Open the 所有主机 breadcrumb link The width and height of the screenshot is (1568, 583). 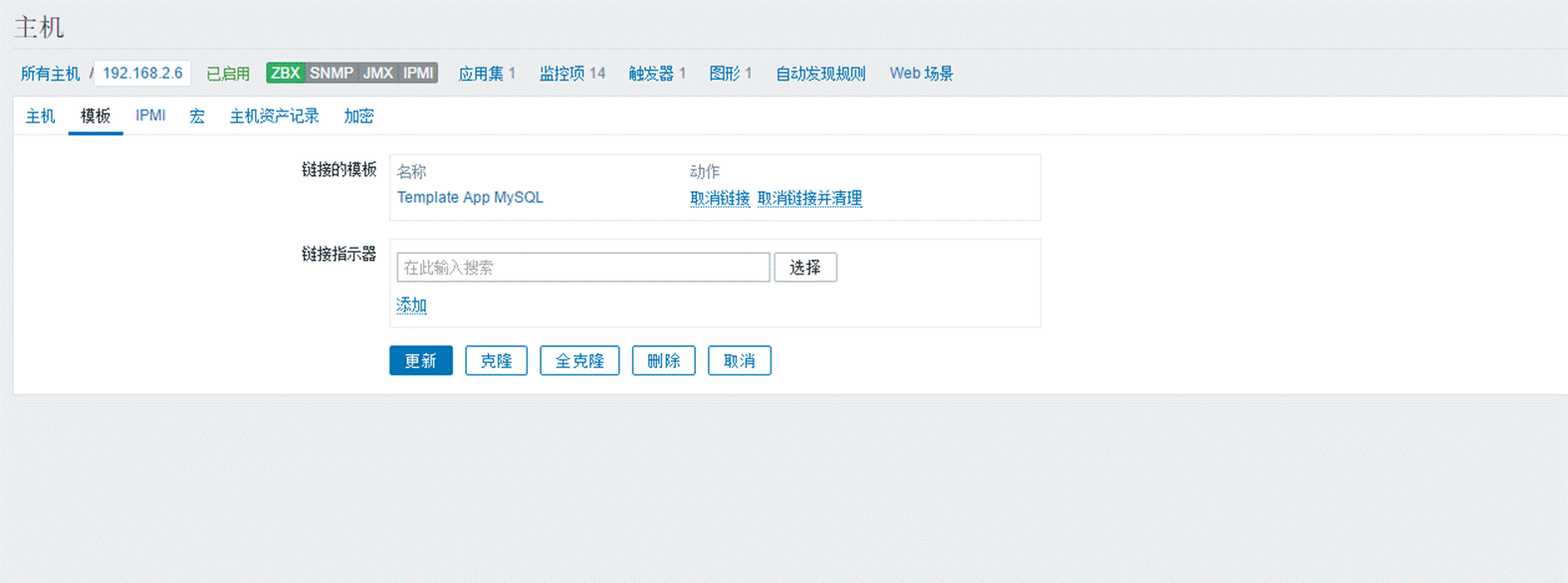(x=50, y=74)
